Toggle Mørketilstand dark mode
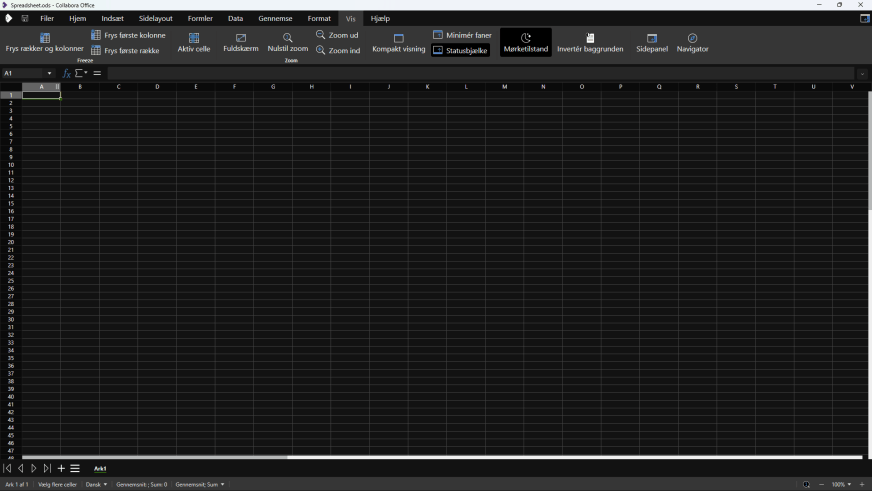 point(526,43)
